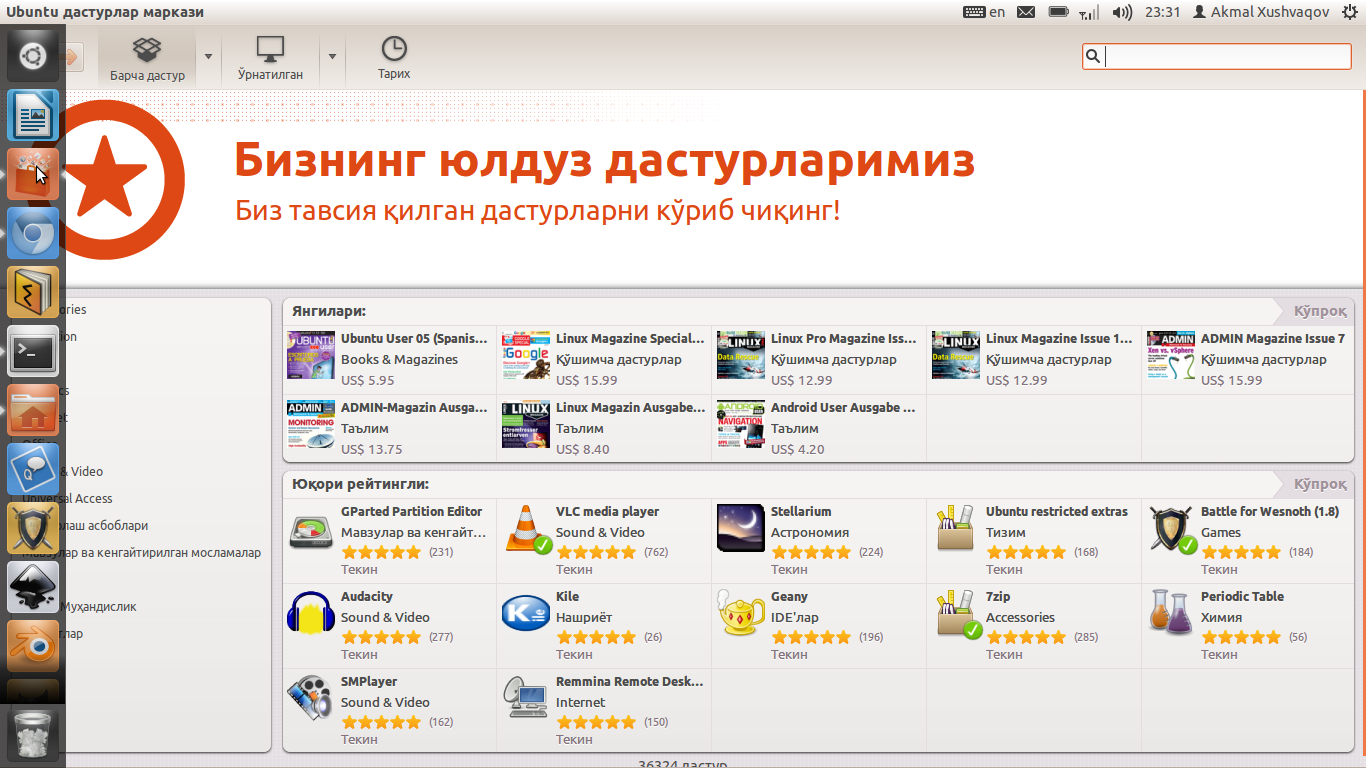Open ADMIN Magazine Issue 7 cover icon
This screenshot has height=768, width=1366.
(x=1171, y=355)
